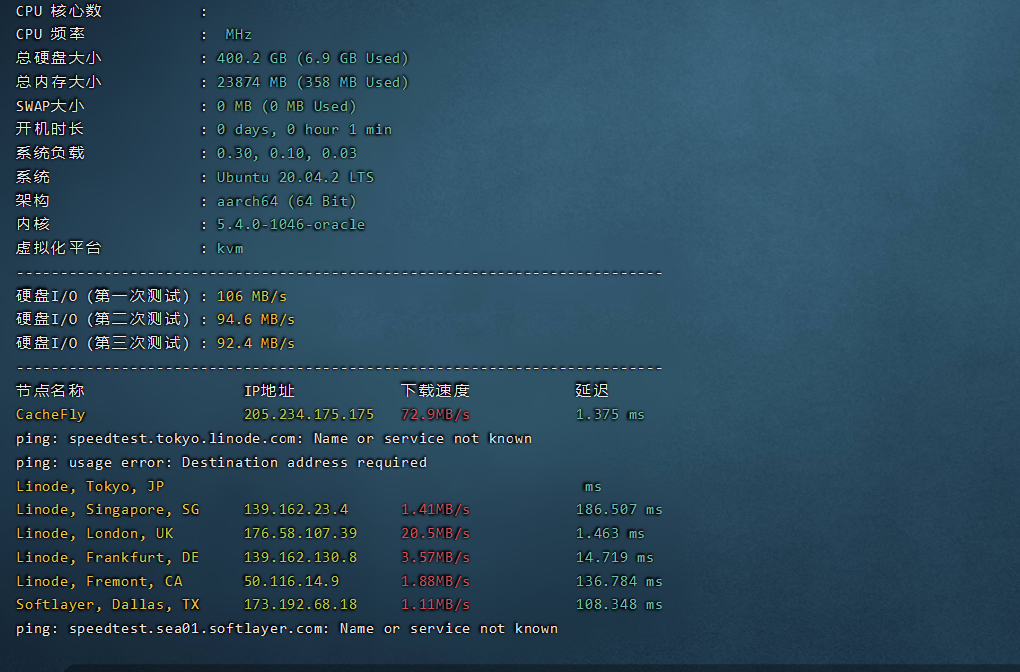This screenshot has width=1020, height=672.
Task: Click the second disk I/O result 94.6 MB/s
Action: (256, 319)
